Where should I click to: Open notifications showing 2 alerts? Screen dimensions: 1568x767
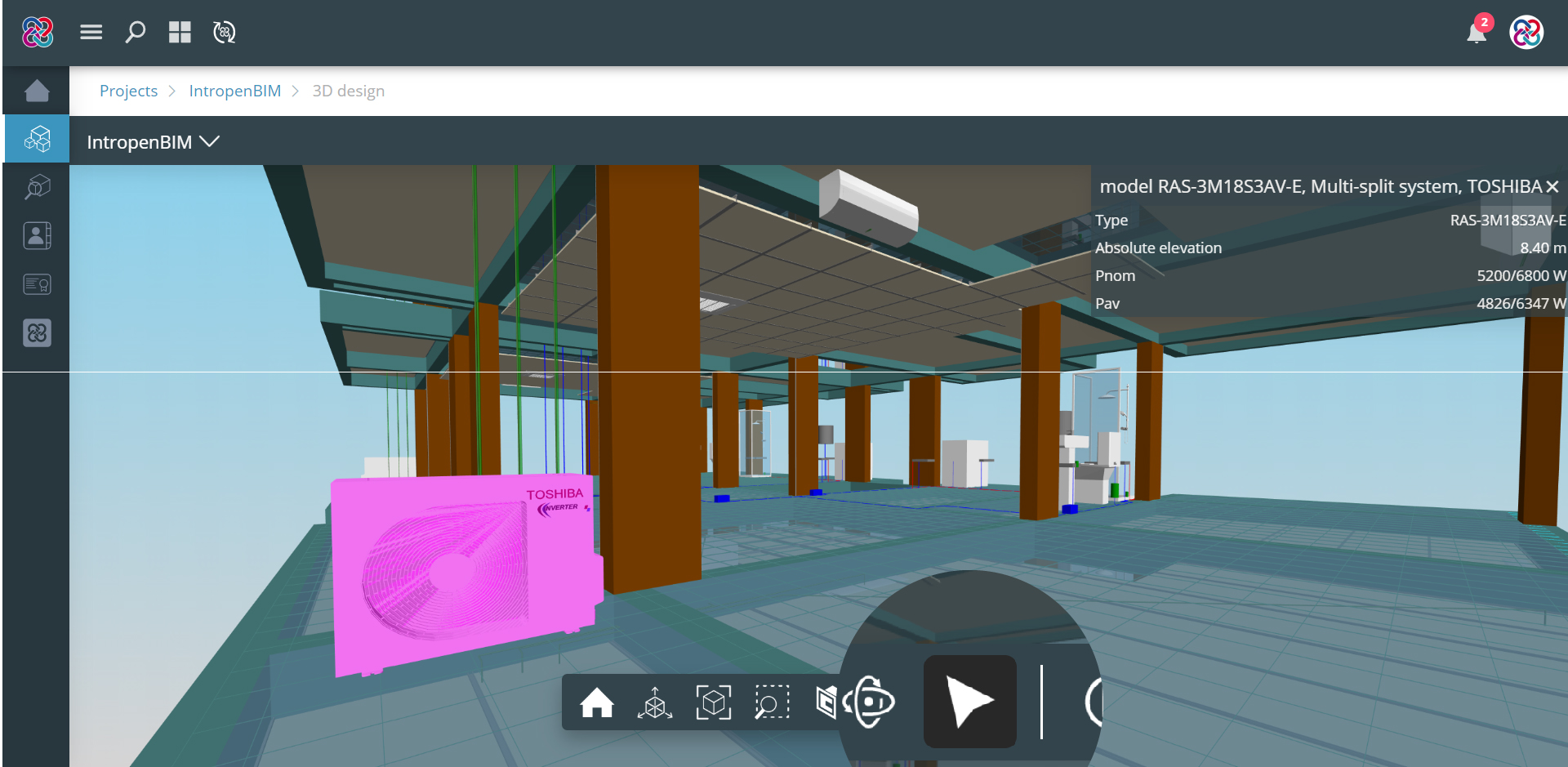(1477, 33)
